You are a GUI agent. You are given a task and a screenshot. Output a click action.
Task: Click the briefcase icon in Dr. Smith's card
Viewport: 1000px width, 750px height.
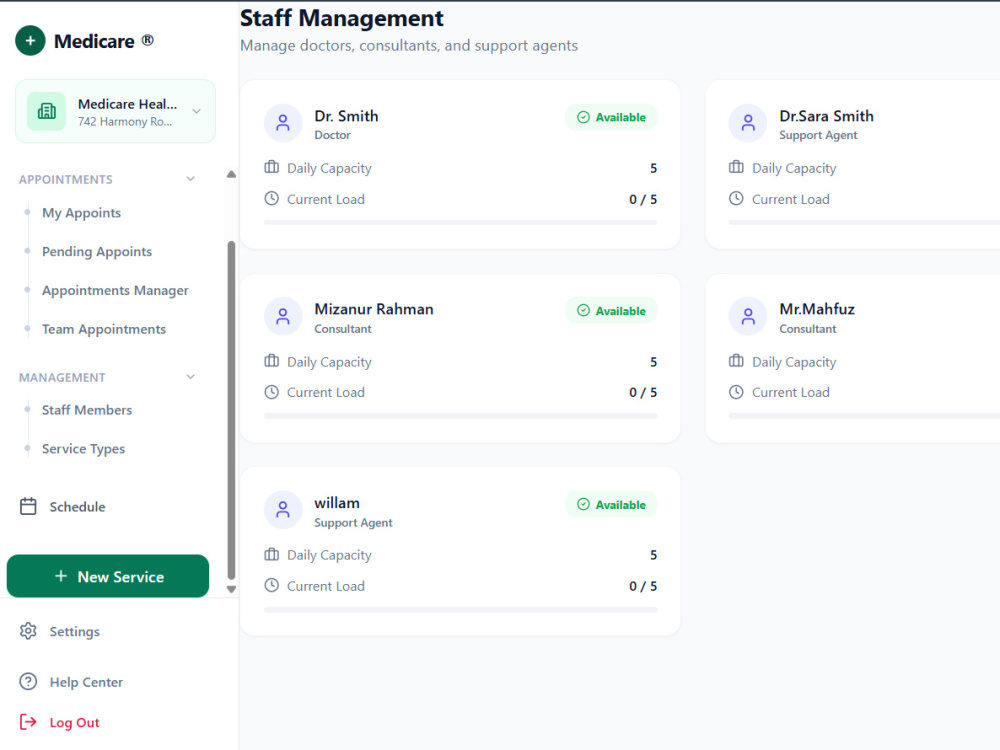[272, 167]
